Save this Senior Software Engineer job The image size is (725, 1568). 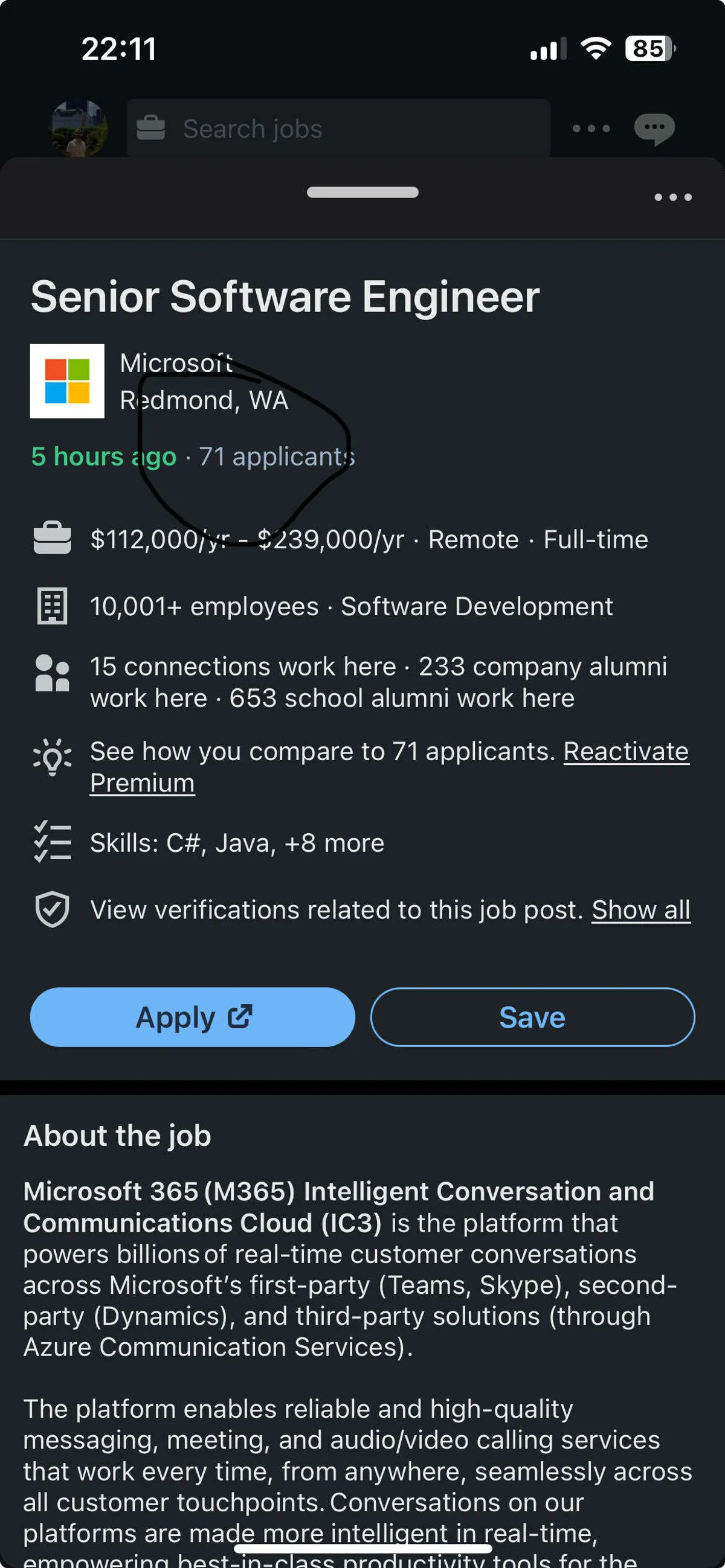532,1017
